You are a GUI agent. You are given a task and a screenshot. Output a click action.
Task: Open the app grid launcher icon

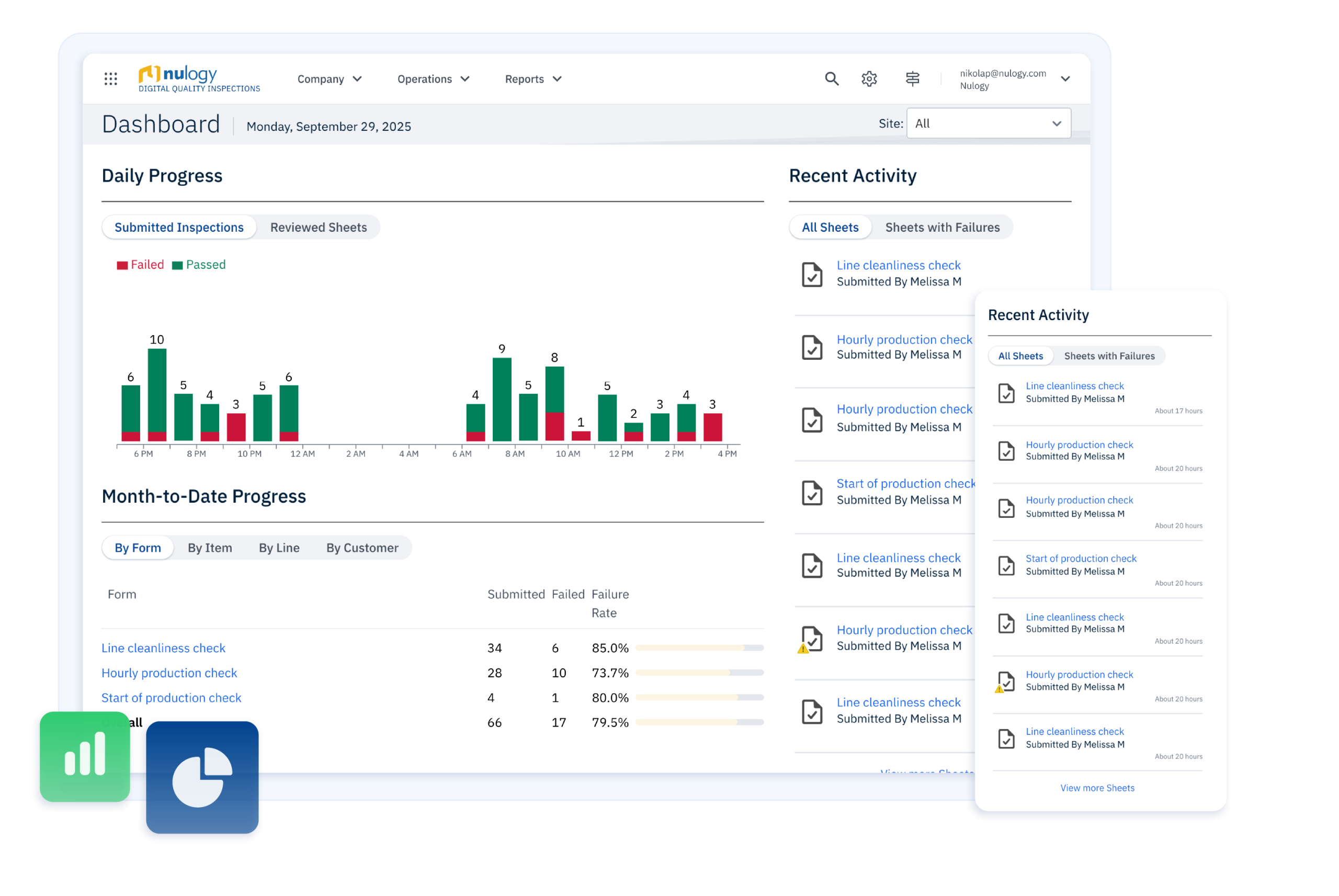[111, 79]
